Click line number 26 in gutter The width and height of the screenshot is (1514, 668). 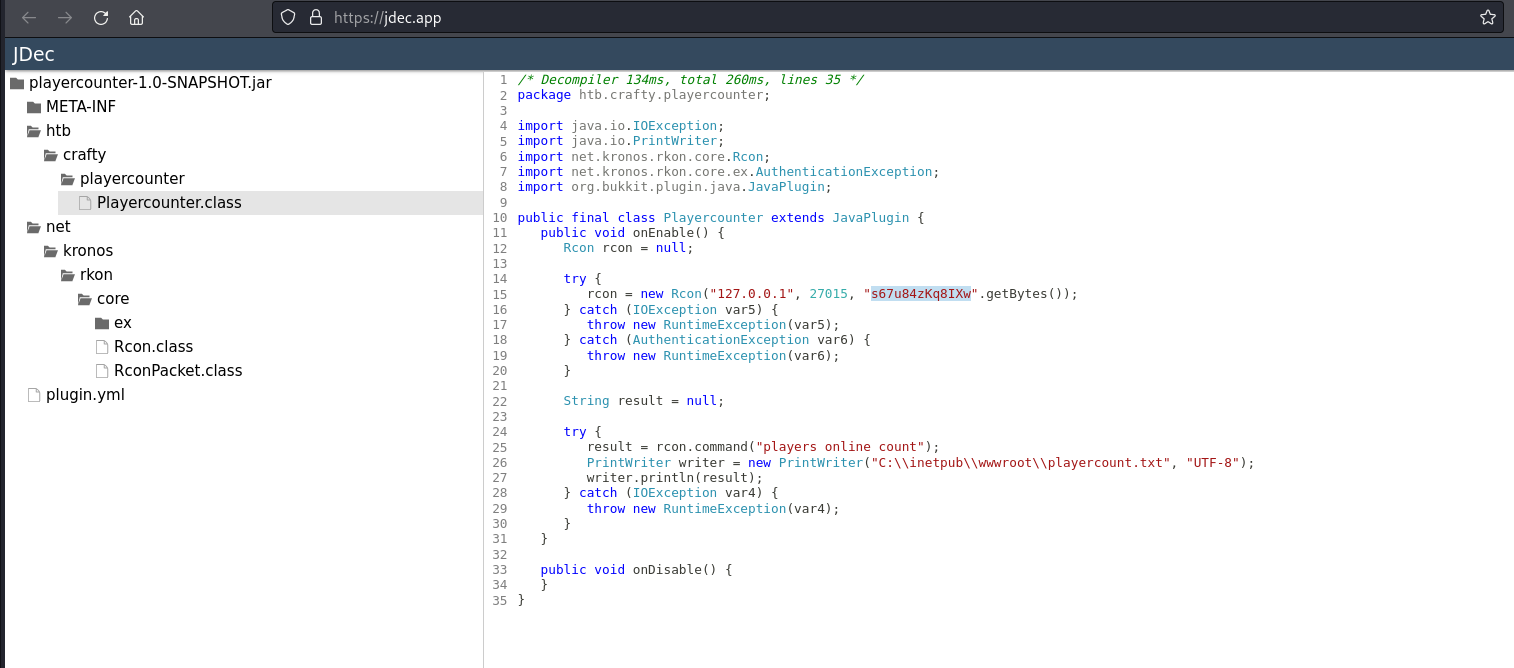[x=500, y=462]
